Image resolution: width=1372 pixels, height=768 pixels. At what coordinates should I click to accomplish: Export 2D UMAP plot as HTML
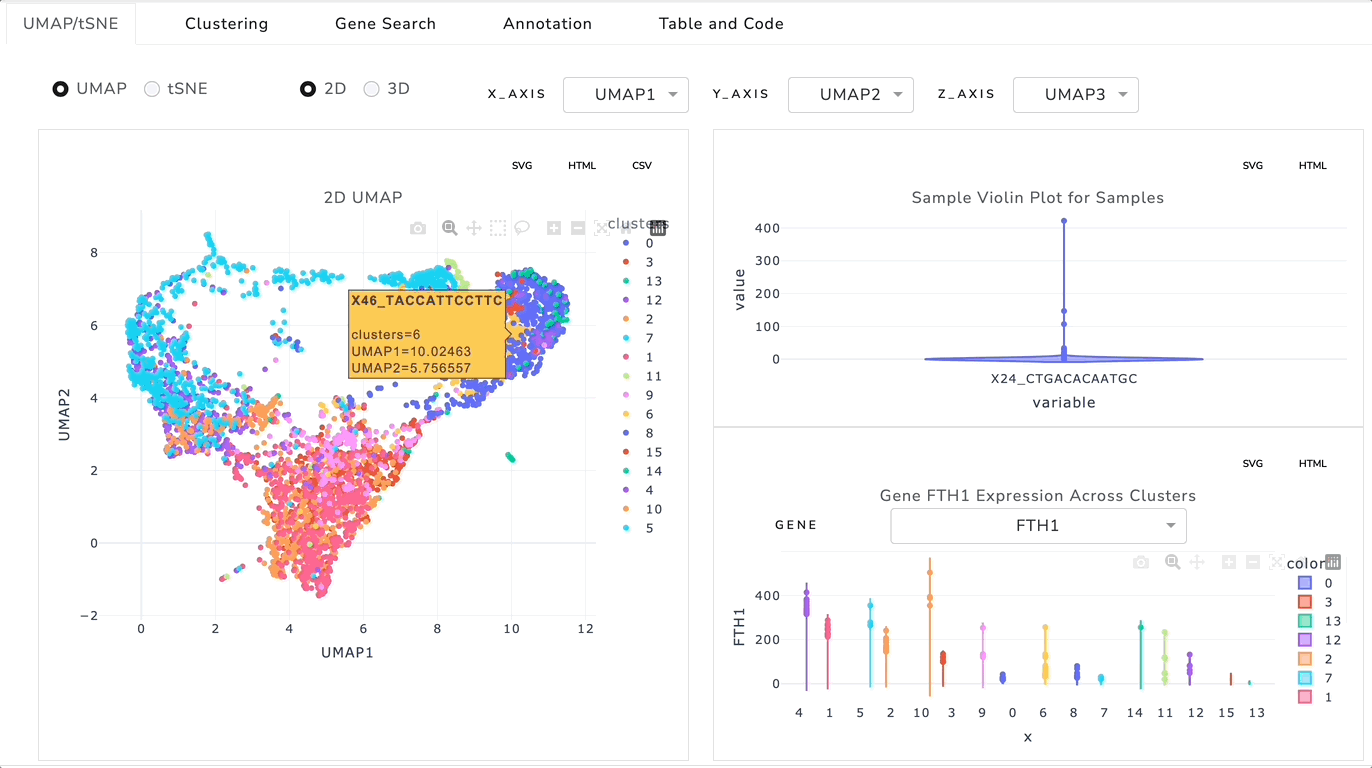[582, 165]
